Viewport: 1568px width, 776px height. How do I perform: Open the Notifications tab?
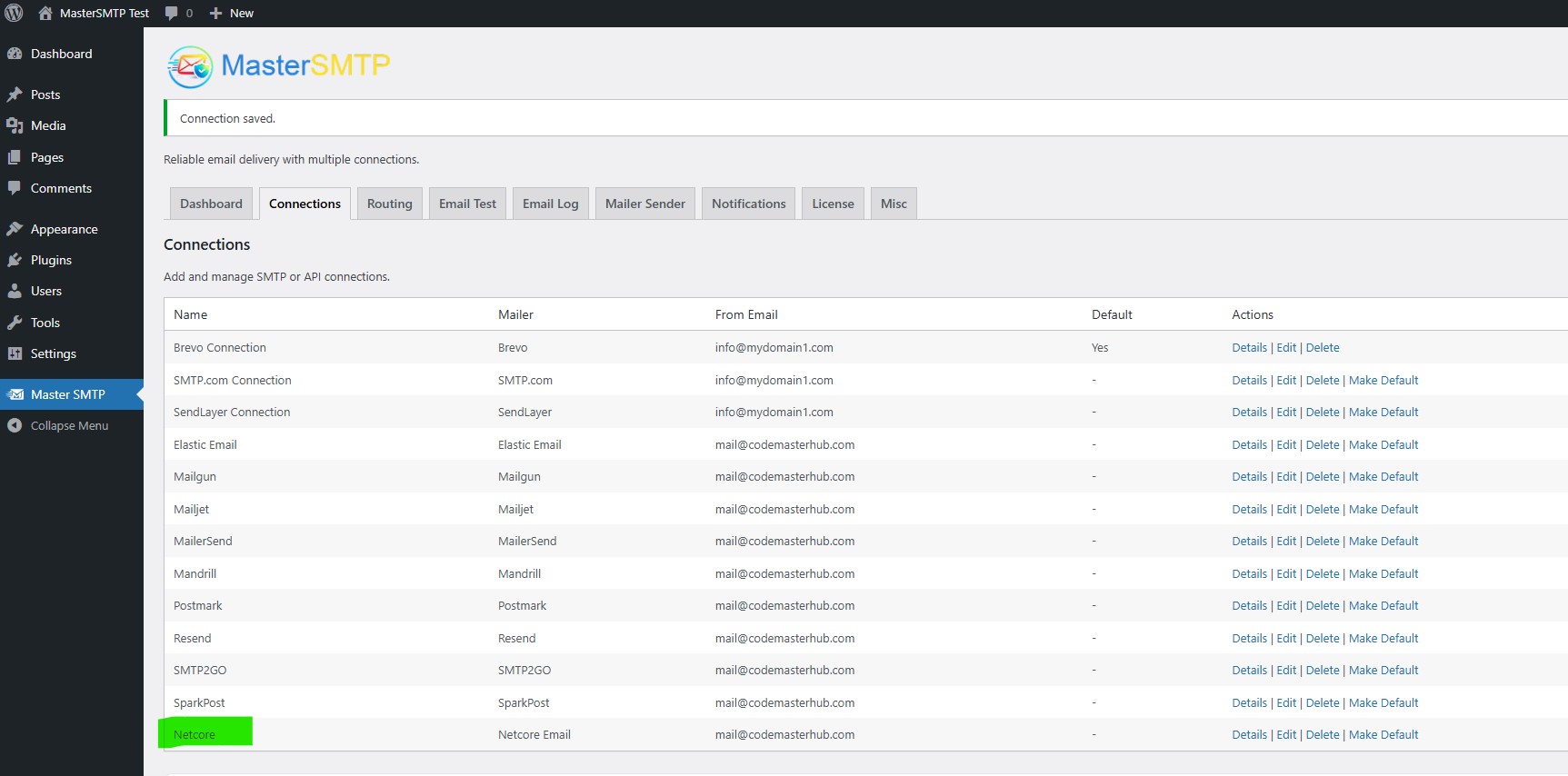coord(748,204)
